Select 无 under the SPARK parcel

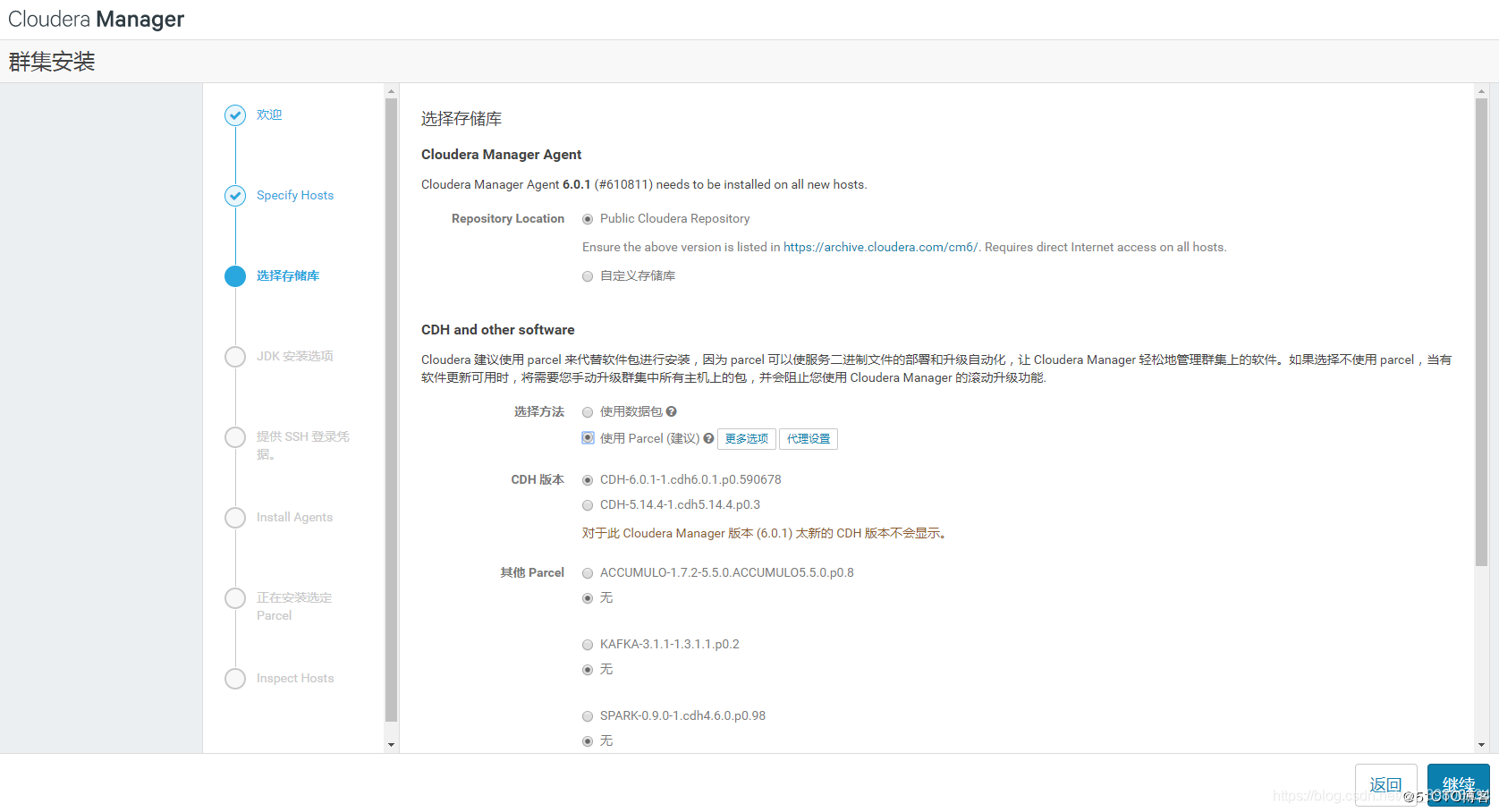pyautogui.click(x=588, y=741)
